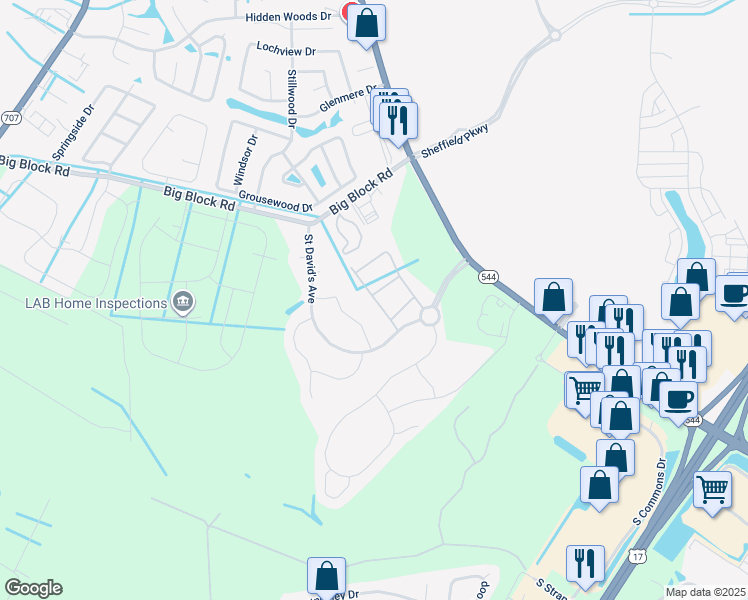Click the Route 17 highway shield
The width and height of the screenshot is (748, 600).
click(x=637, y=556)
